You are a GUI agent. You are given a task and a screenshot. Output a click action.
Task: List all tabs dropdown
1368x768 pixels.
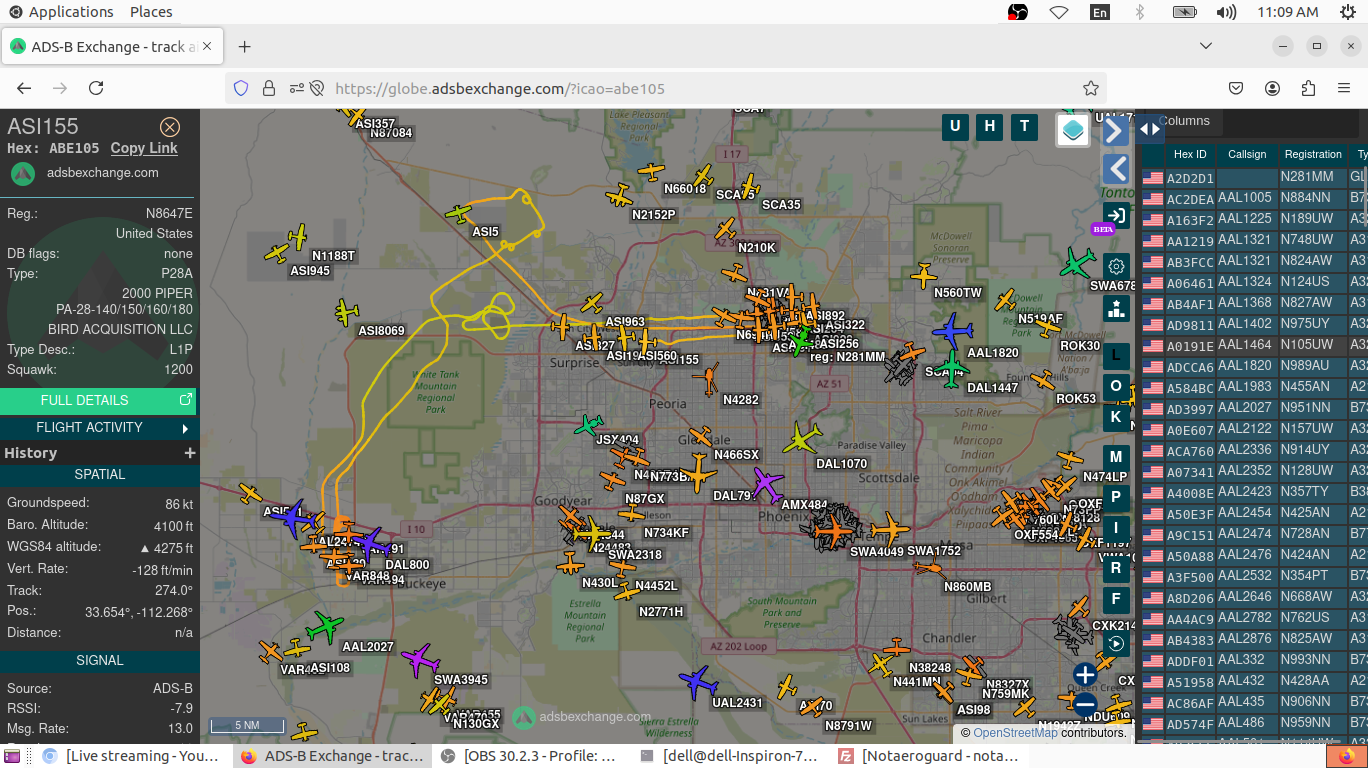(x=1206, y=46)
